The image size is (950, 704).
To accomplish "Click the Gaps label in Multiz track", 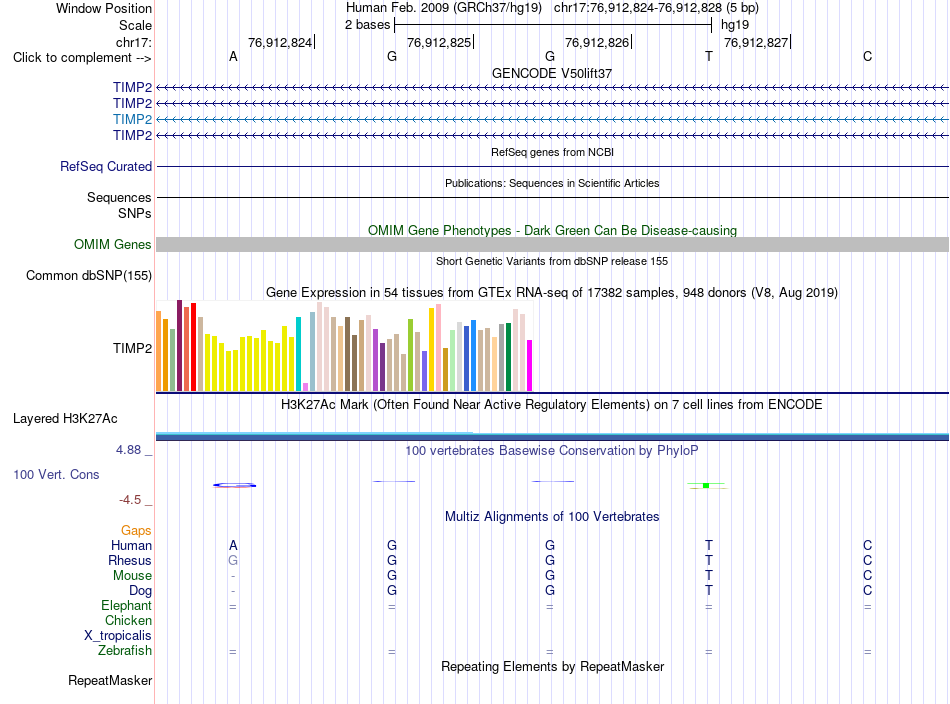I will 136,530.
